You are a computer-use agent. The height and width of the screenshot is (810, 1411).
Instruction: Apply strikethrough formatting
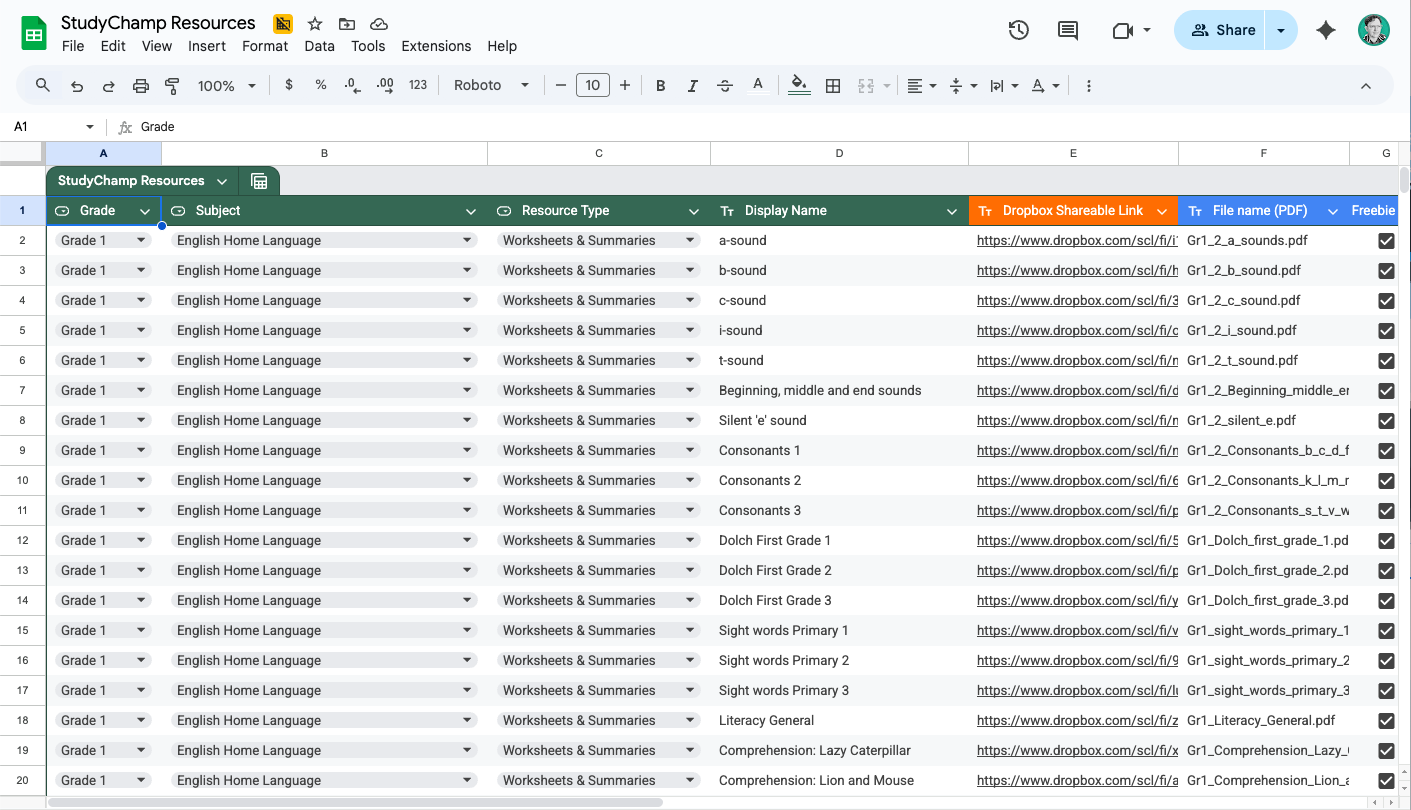click(725, 86)
